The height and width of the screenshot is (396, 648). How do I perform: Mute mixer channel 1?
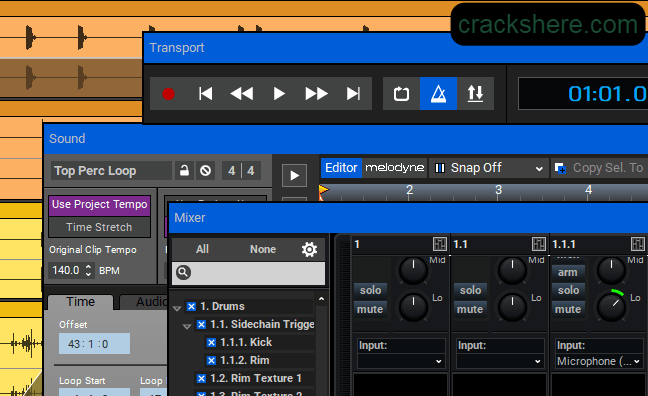pos(370,309)
